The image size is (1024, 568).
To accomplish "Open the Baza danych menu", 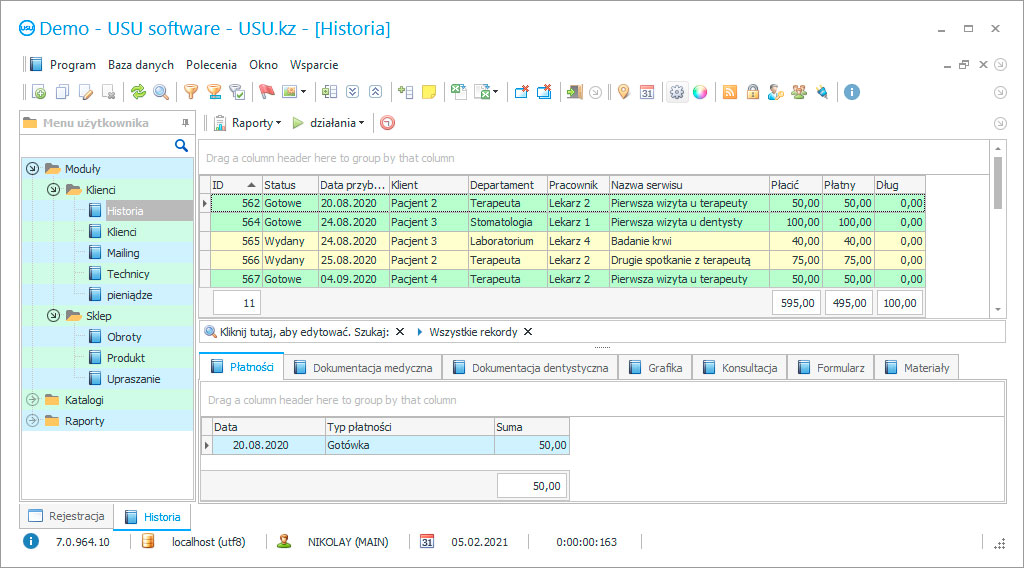I will coord(141,64).
